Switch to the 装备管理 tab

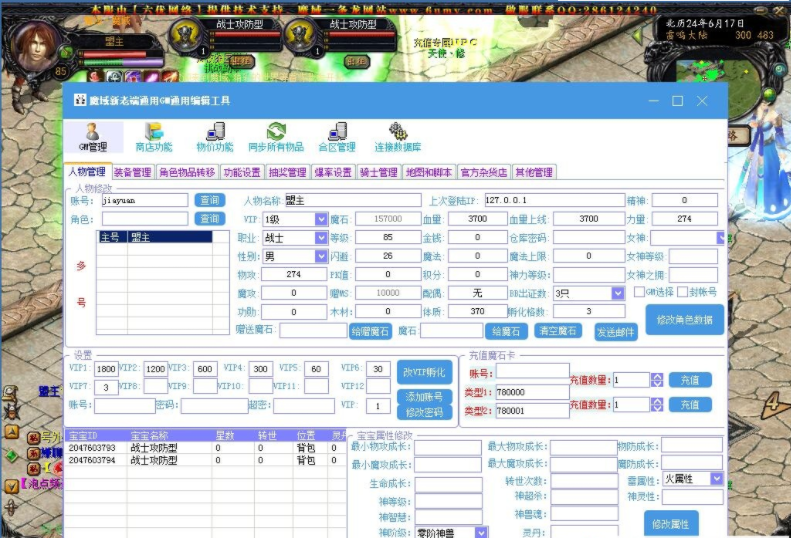pos(132,172)
